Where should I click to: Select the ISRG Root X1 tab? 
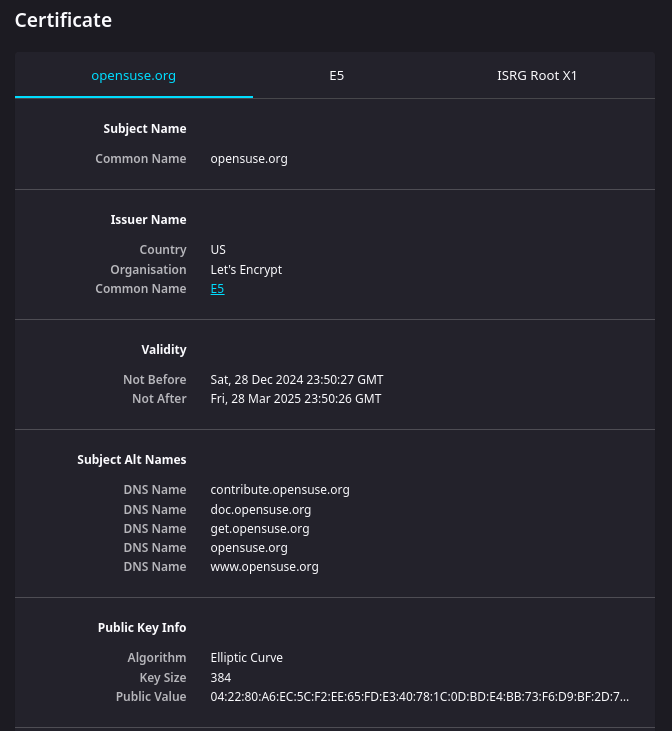click(537, 76)
